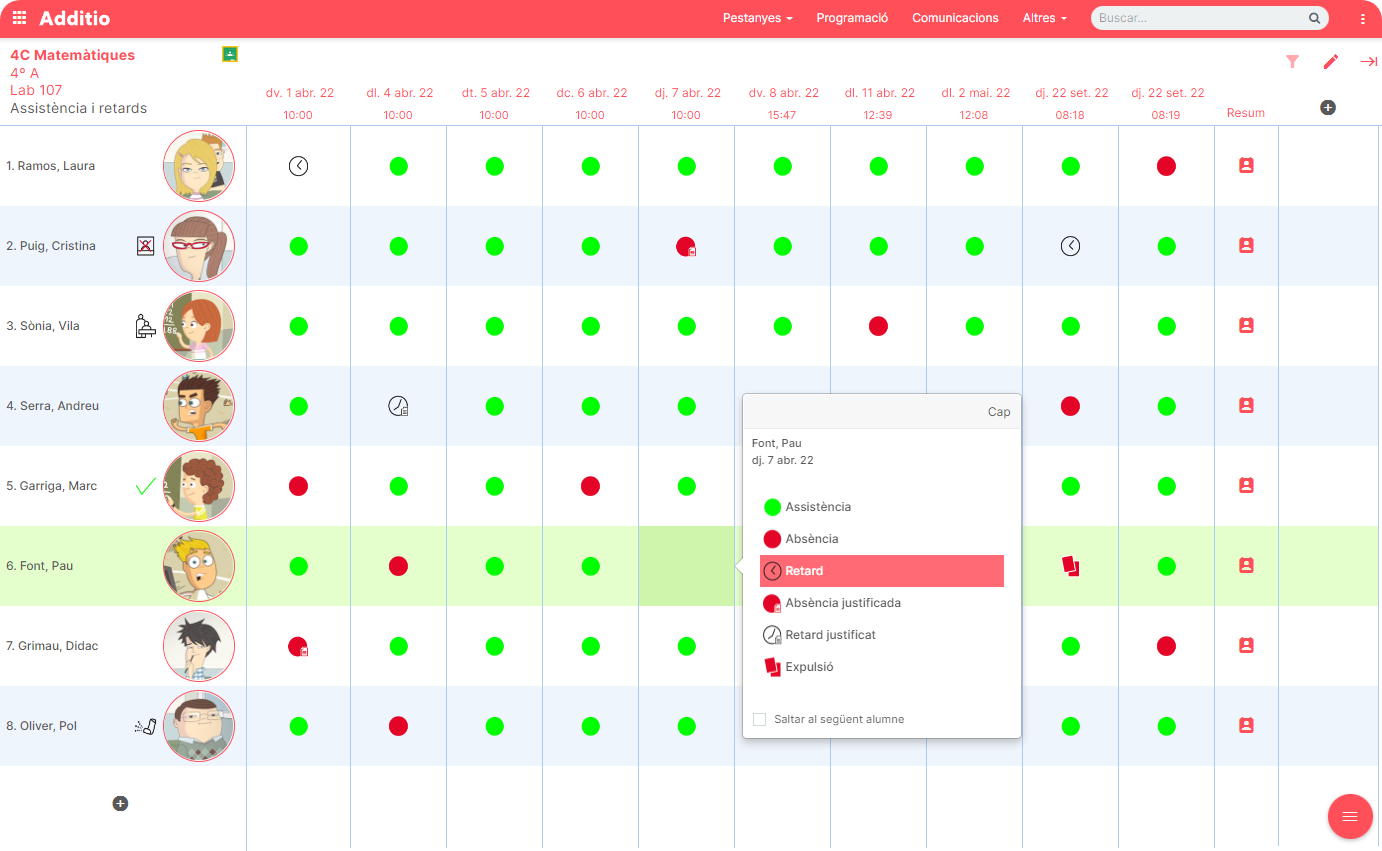
Task: Check the Saltar al següent alumne box
Action: pos(758,719)
